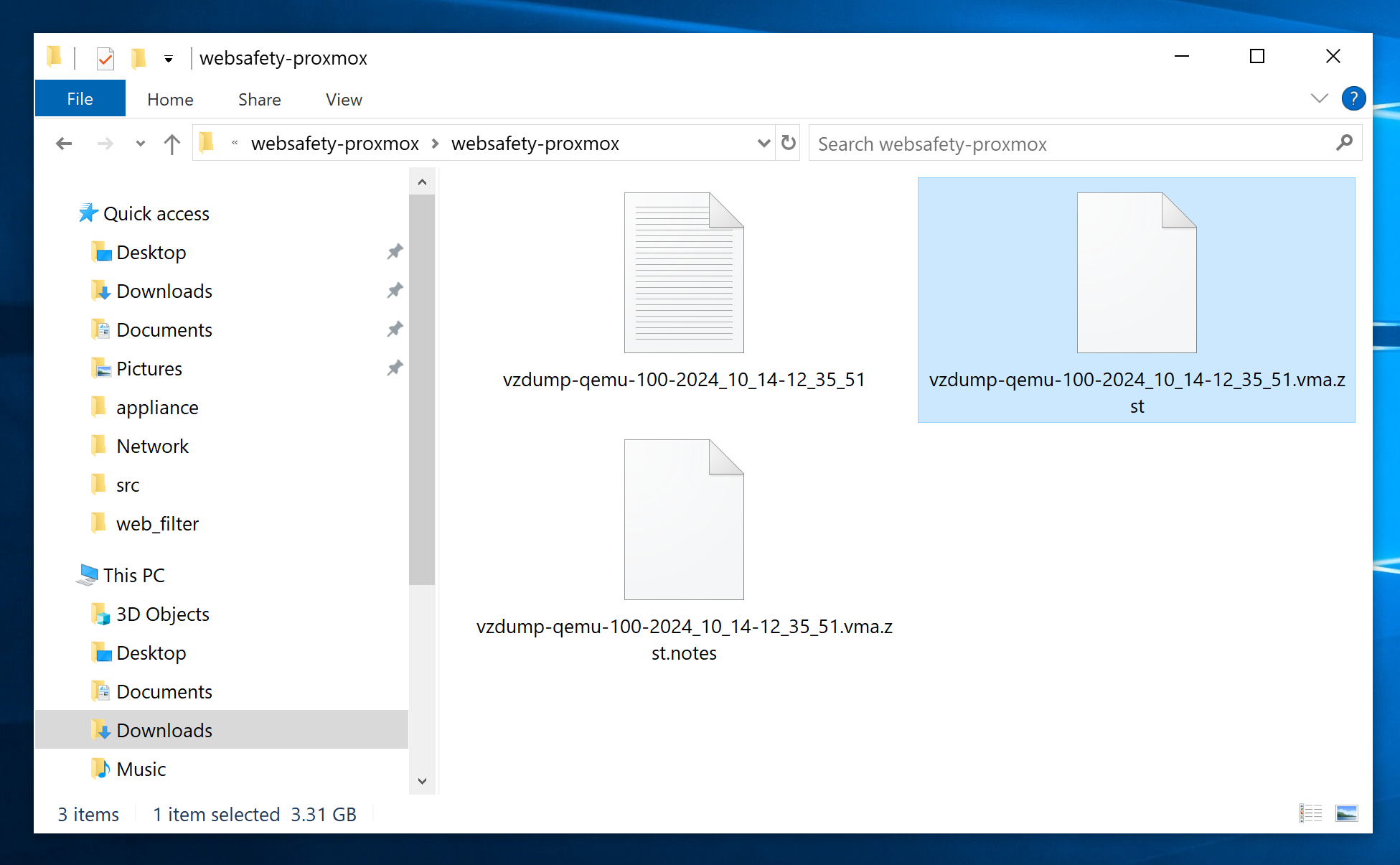Click first websafety-proxmox breadcrumb segment
The image size is (1400, 865).
[x=334, y=144]
